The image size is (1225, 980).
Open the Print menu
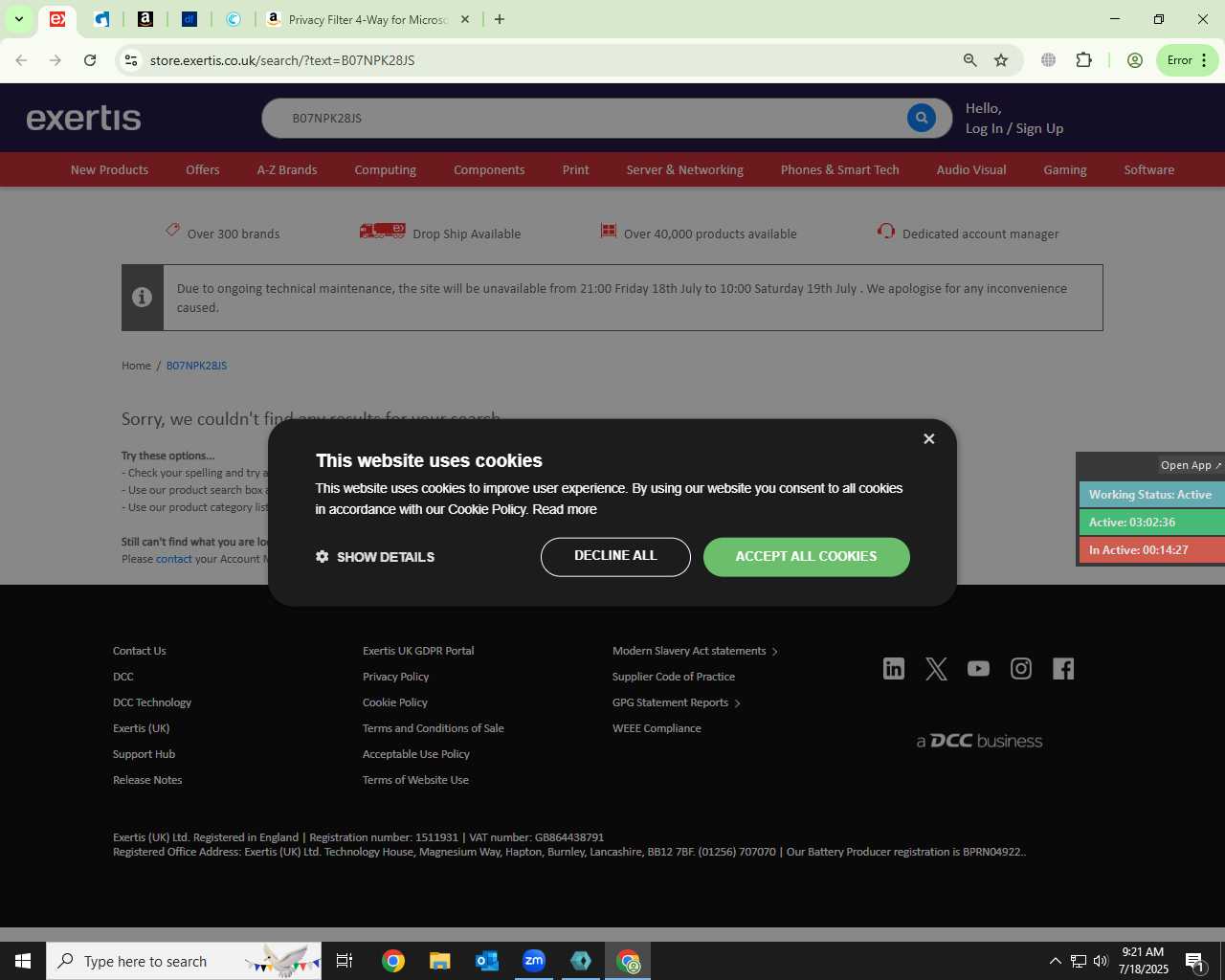pyautogui.click(x=575, y=169)
